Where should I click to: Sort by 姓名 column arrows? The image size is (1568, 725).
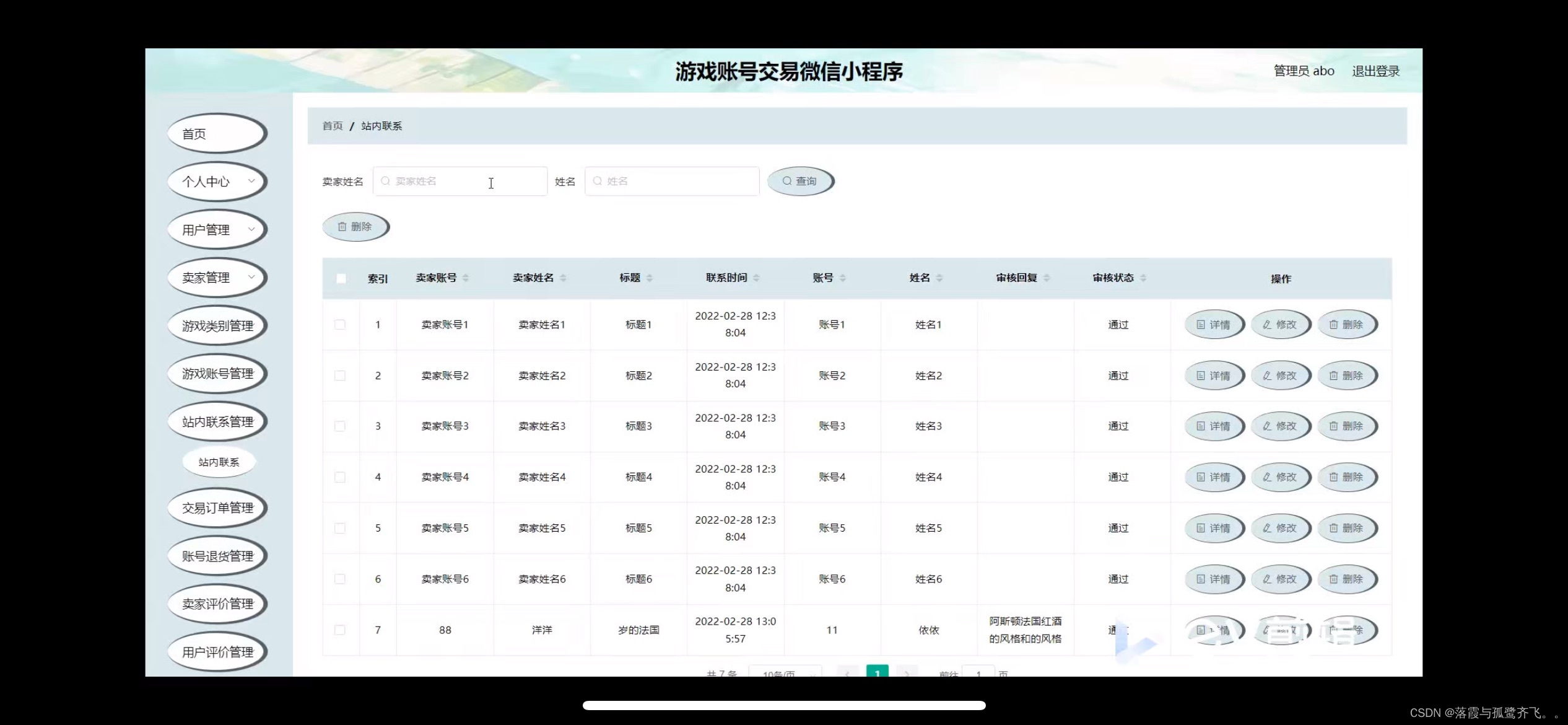click(x=939, y=278)
